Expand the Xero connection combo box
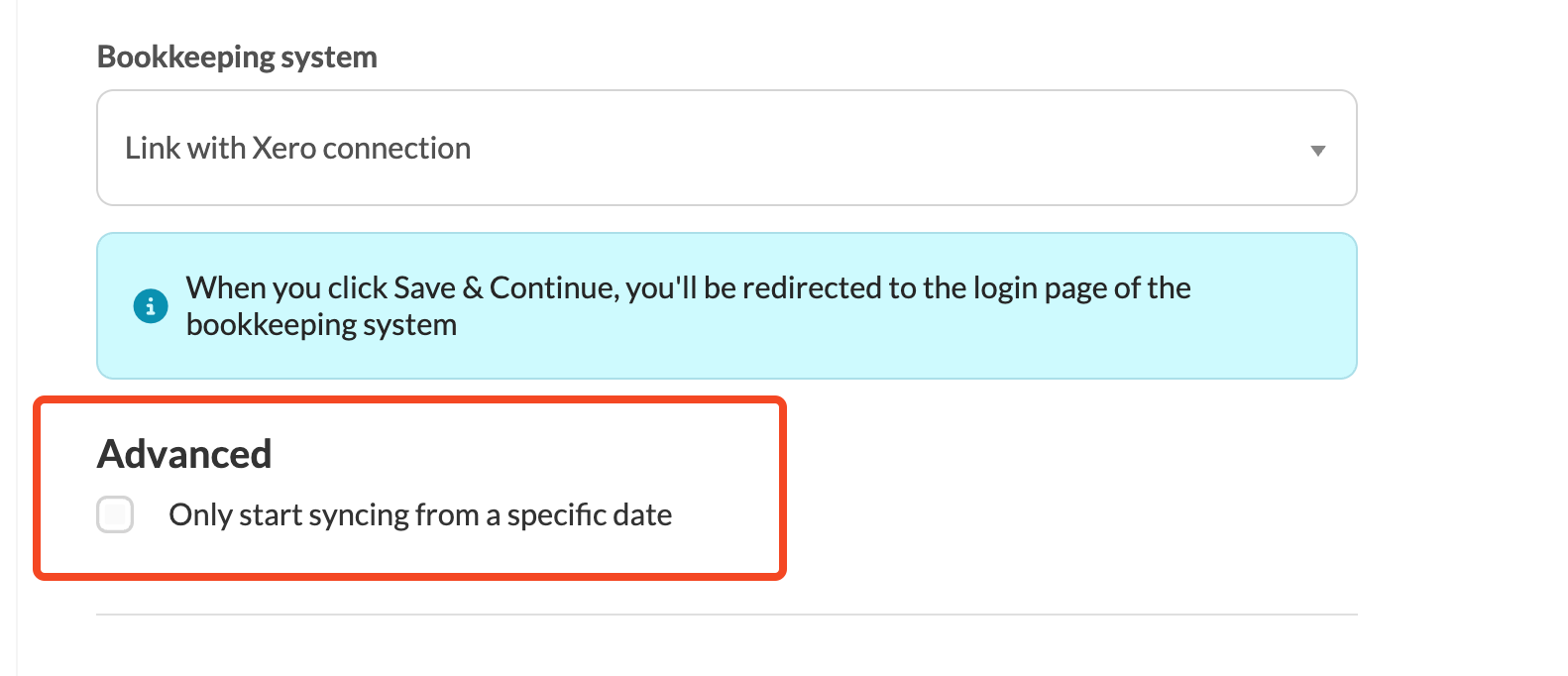Image resolution: width=1568 pixels, height=676 pixels. pos(727,148)
